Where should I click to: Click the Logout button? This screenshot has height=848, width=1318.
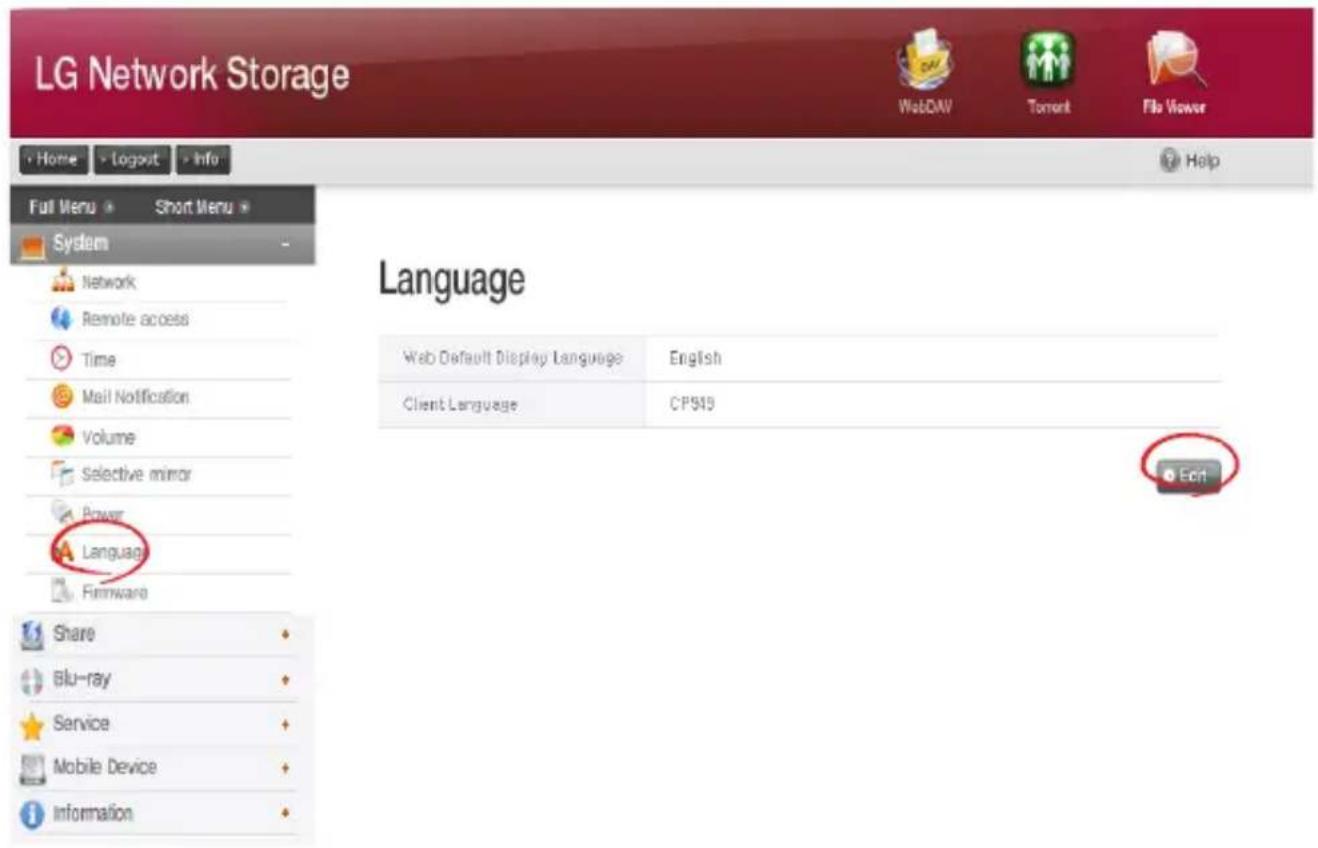(x=131, y=159)
